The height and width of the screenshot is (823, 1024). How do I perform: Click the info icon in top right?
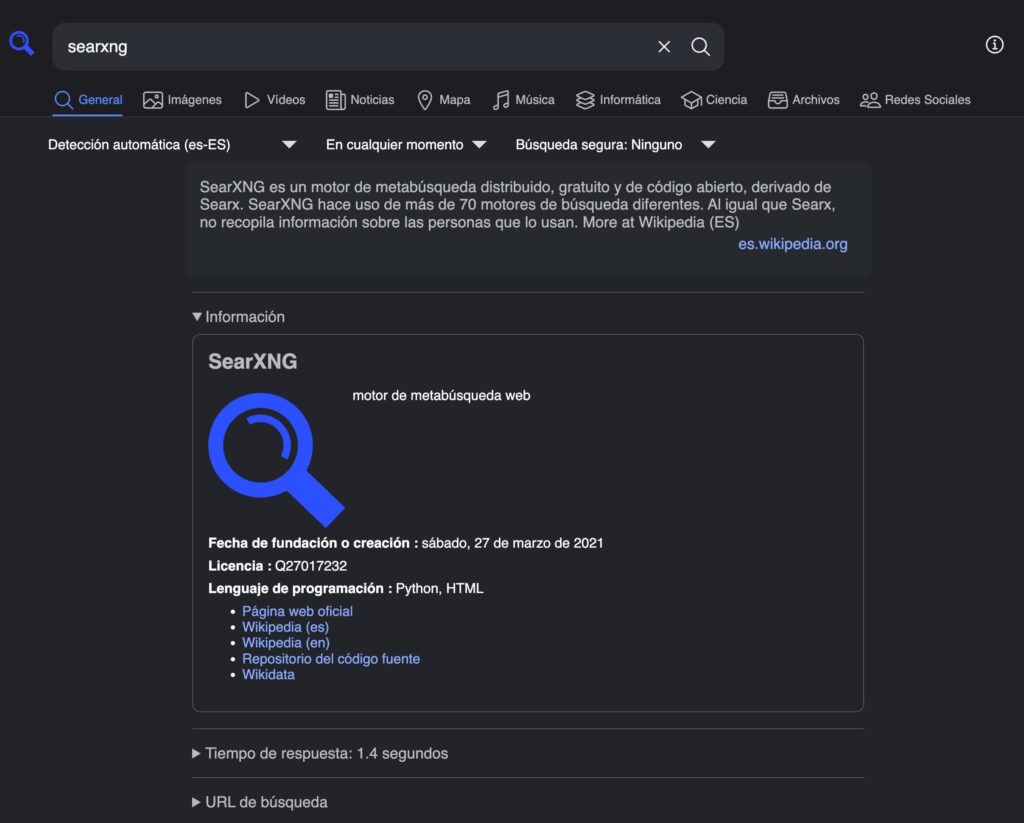(993, 44)
